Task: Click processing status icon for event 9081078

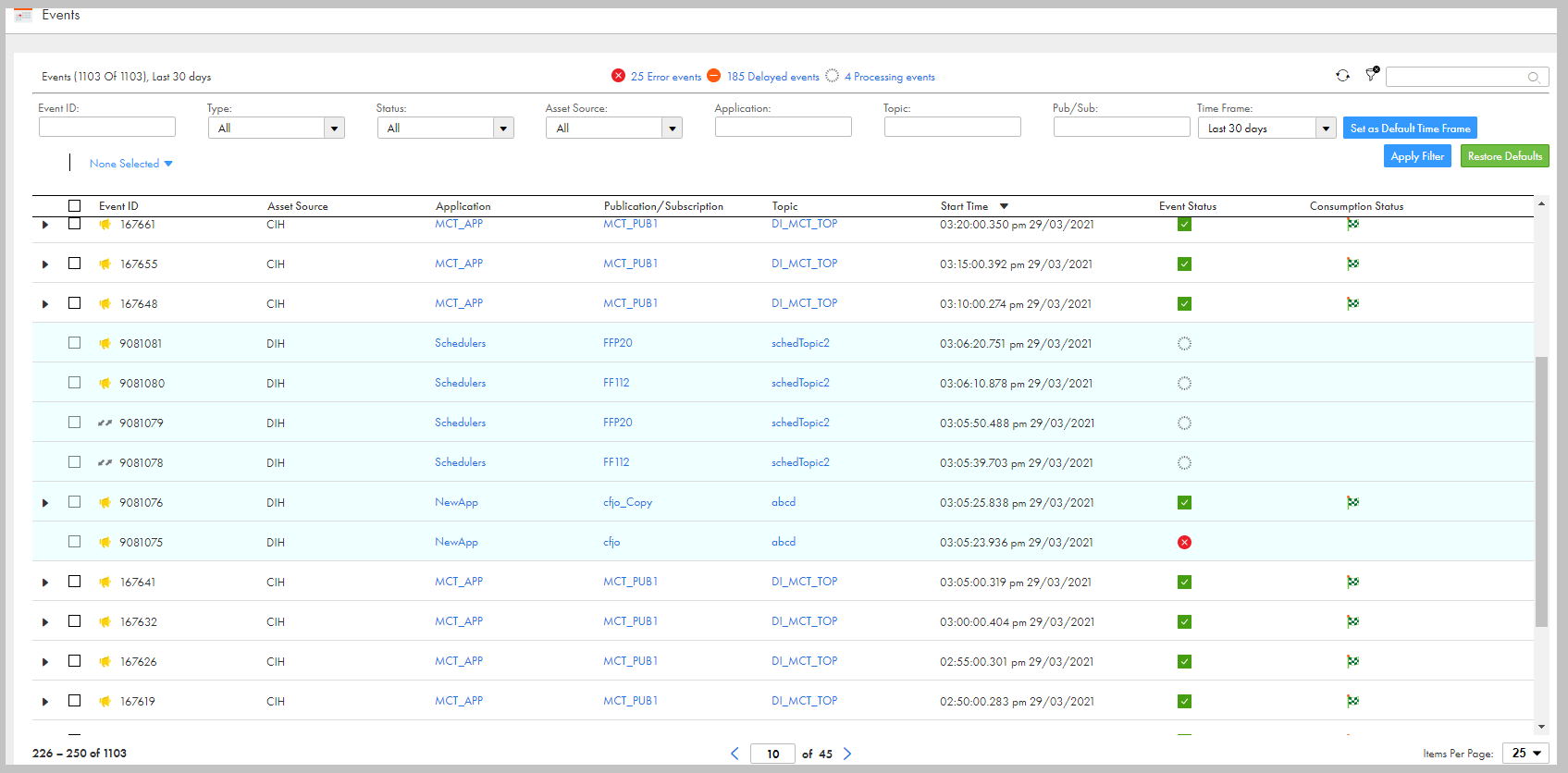Action: click(x=1184, y=462)
